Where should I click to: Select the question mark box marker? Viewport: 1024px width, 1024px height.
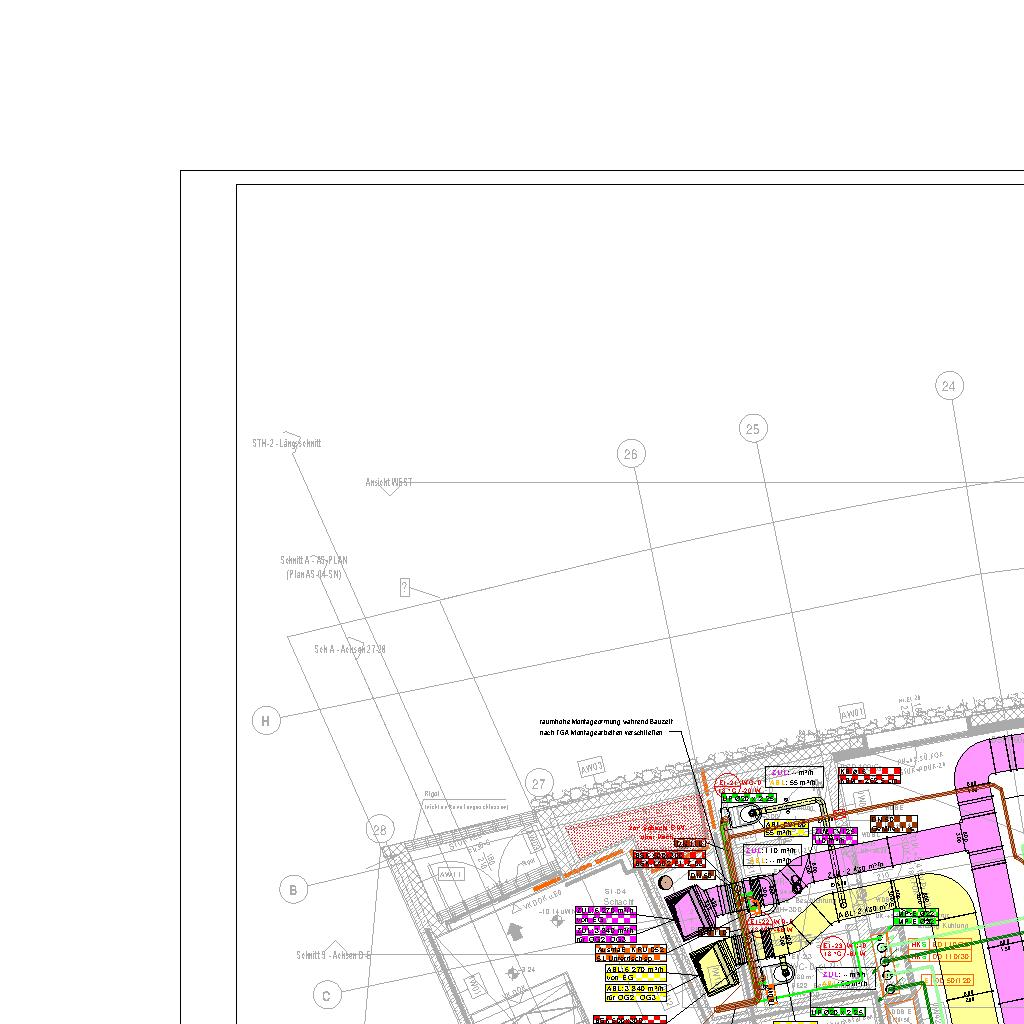[x=404, y=587]
